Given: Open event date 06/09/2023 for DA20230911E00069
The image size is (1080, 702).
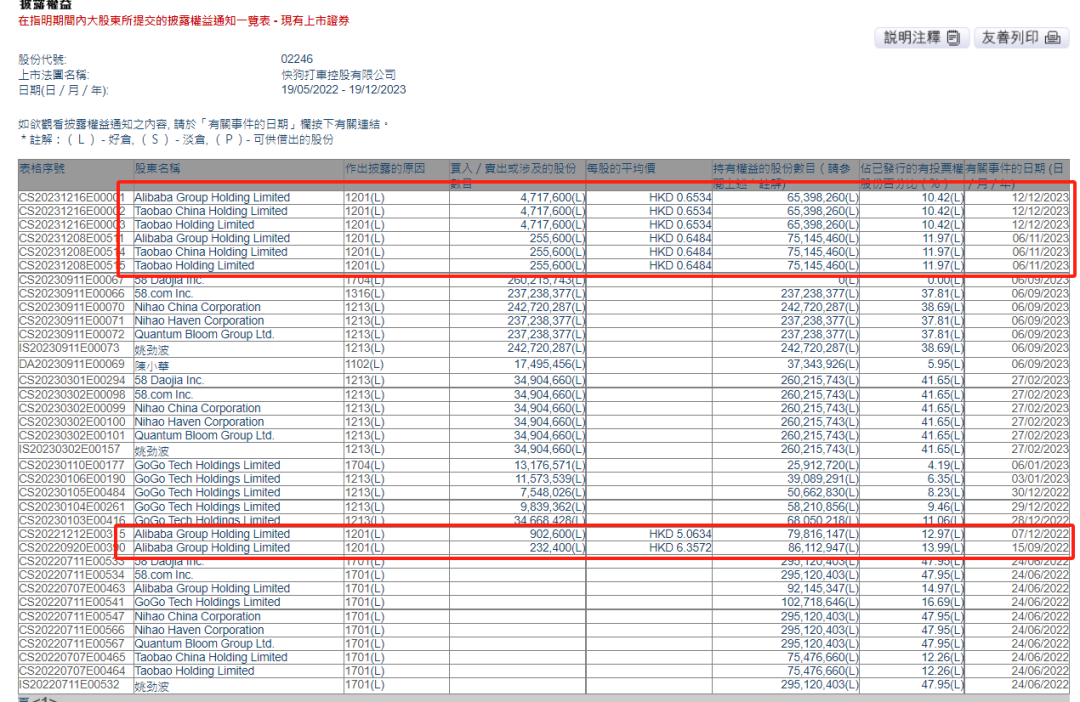Looking at the screenshot, I should pyautogui.click(x=1040, y=364).
